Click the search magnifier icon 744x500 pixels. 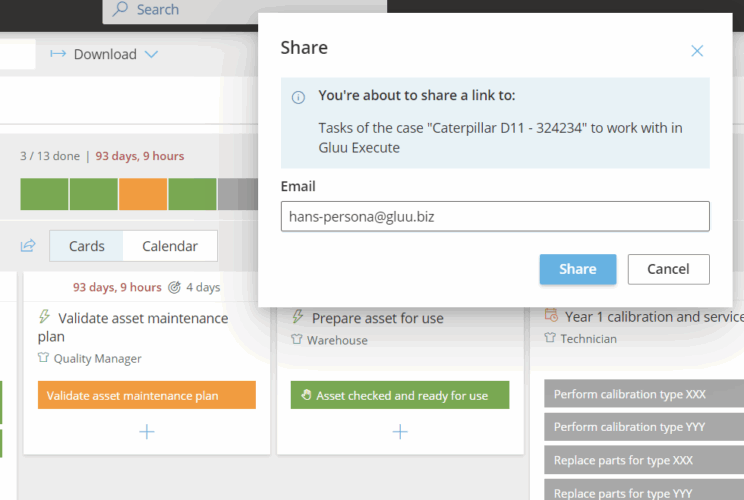tap(120, 9)
